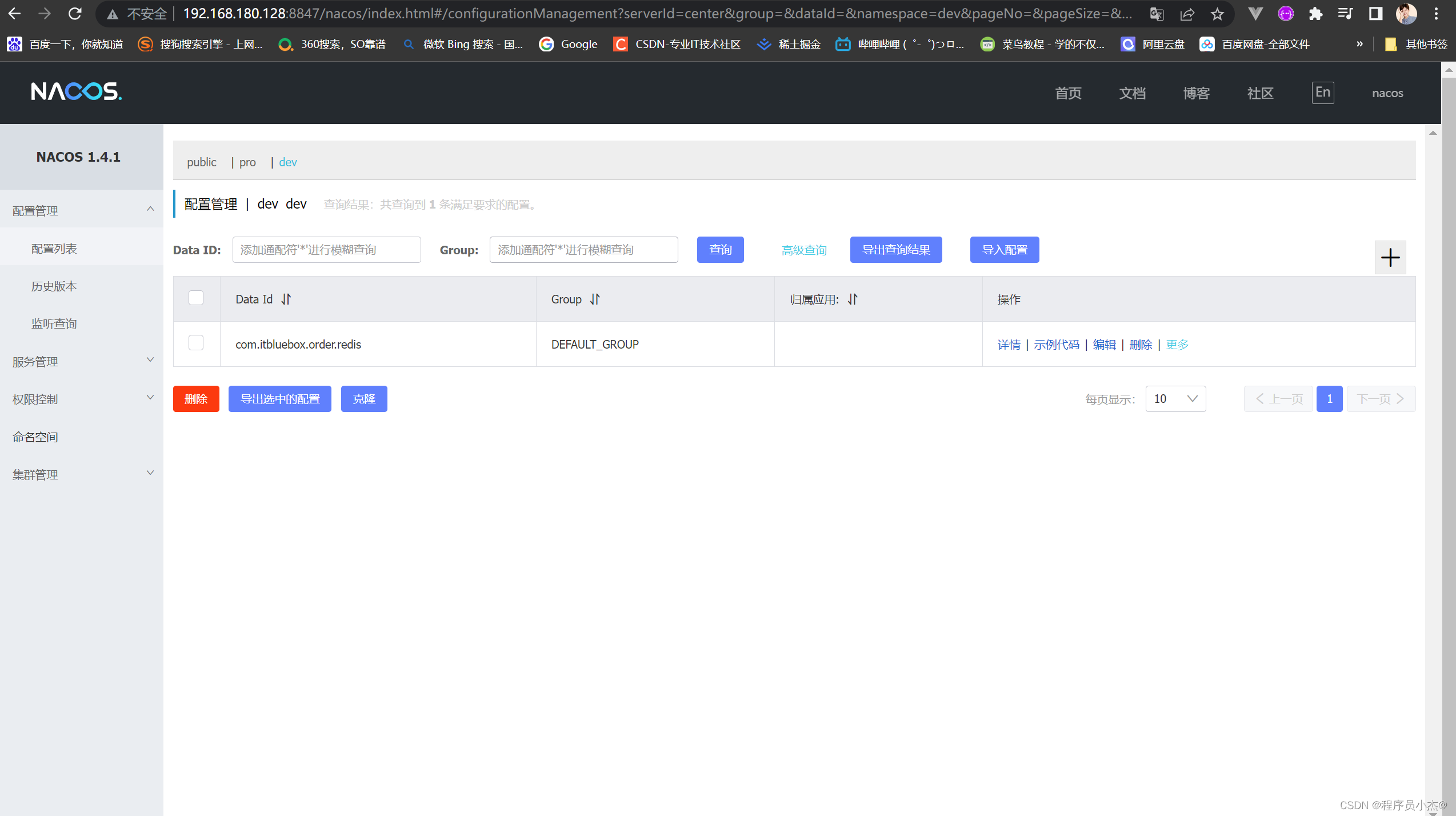Click 导入配置 button
Screen dimensions: 1456x816
(x=1005, y=250)
